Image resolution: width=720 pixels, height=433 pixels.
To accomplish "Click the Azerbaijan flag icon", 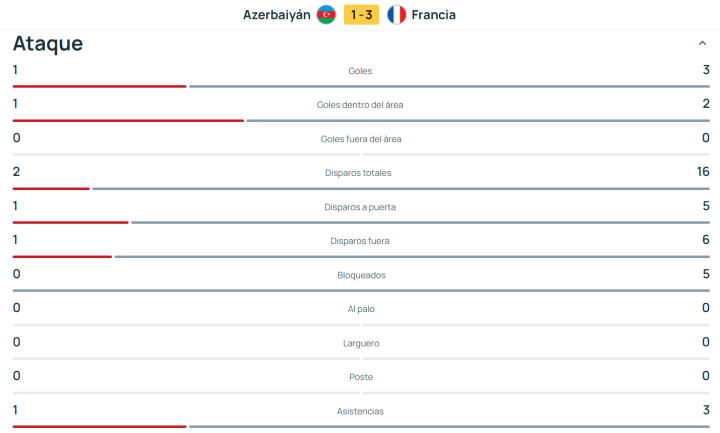I will tap(326, 15).
